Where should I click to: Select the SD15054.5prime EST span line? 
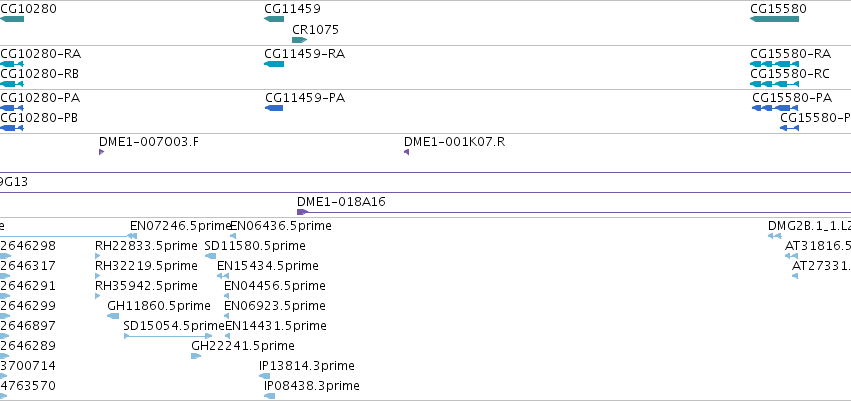(x=168, y=336)
